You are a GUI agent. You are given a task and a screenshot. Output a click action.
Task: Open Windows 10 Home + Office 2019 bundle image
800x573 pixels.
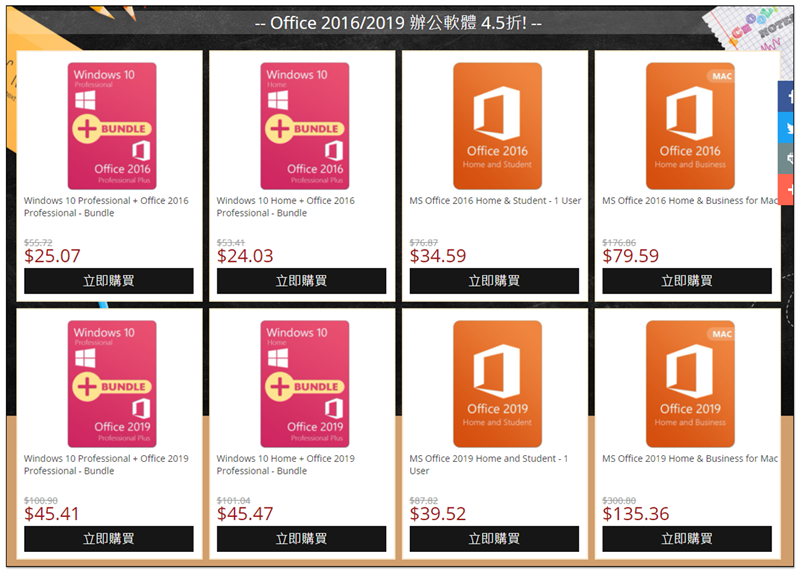point(305,384)
